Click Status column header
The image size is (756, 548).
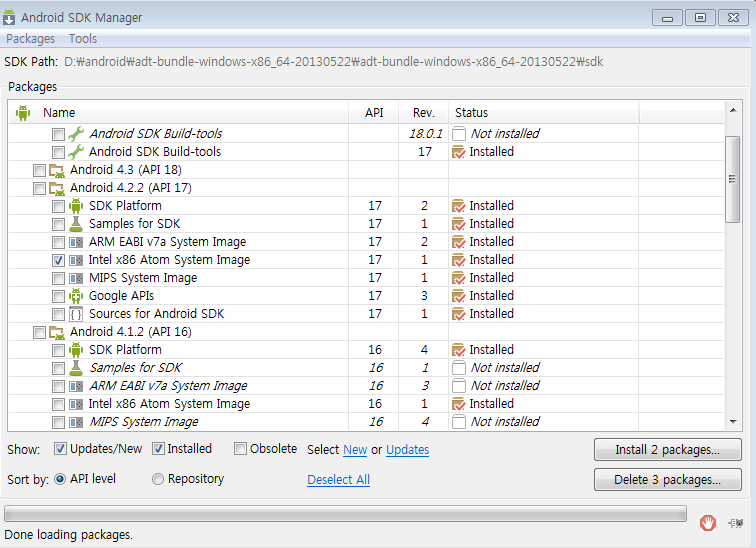coord(543,113)
